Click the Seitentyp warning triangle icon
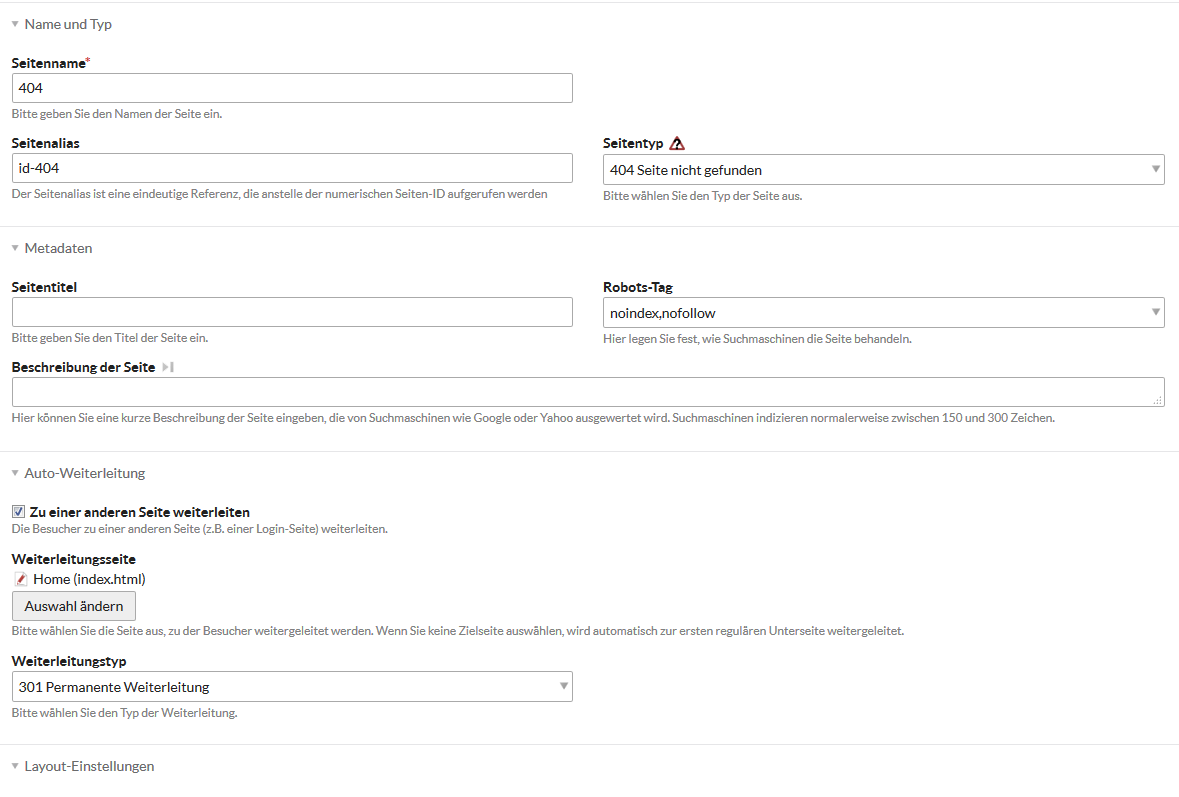Image resolution: width=1179 pixels, height=797 pixels. click(x=677, y=143)
